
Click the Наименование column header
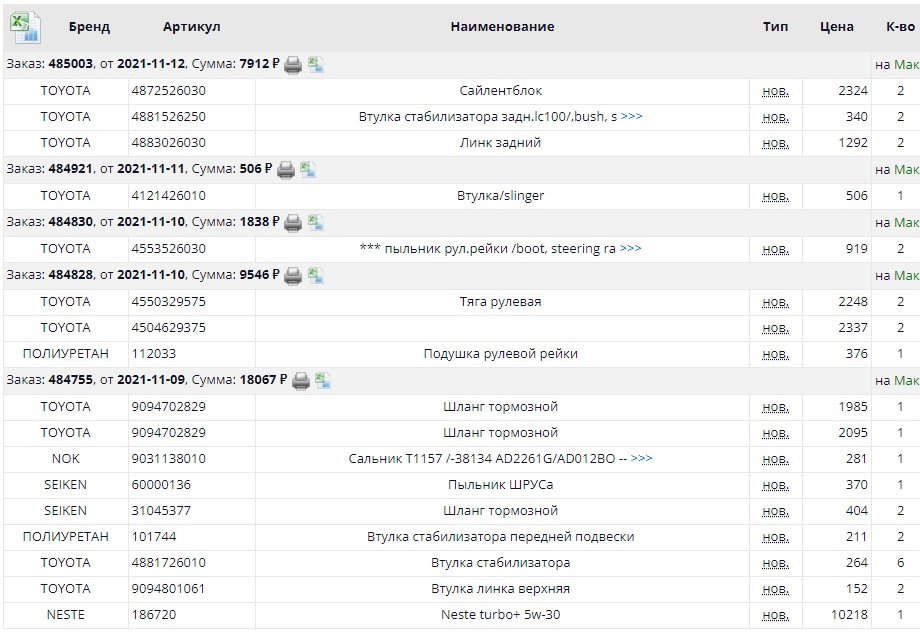[x=502, y=27]
